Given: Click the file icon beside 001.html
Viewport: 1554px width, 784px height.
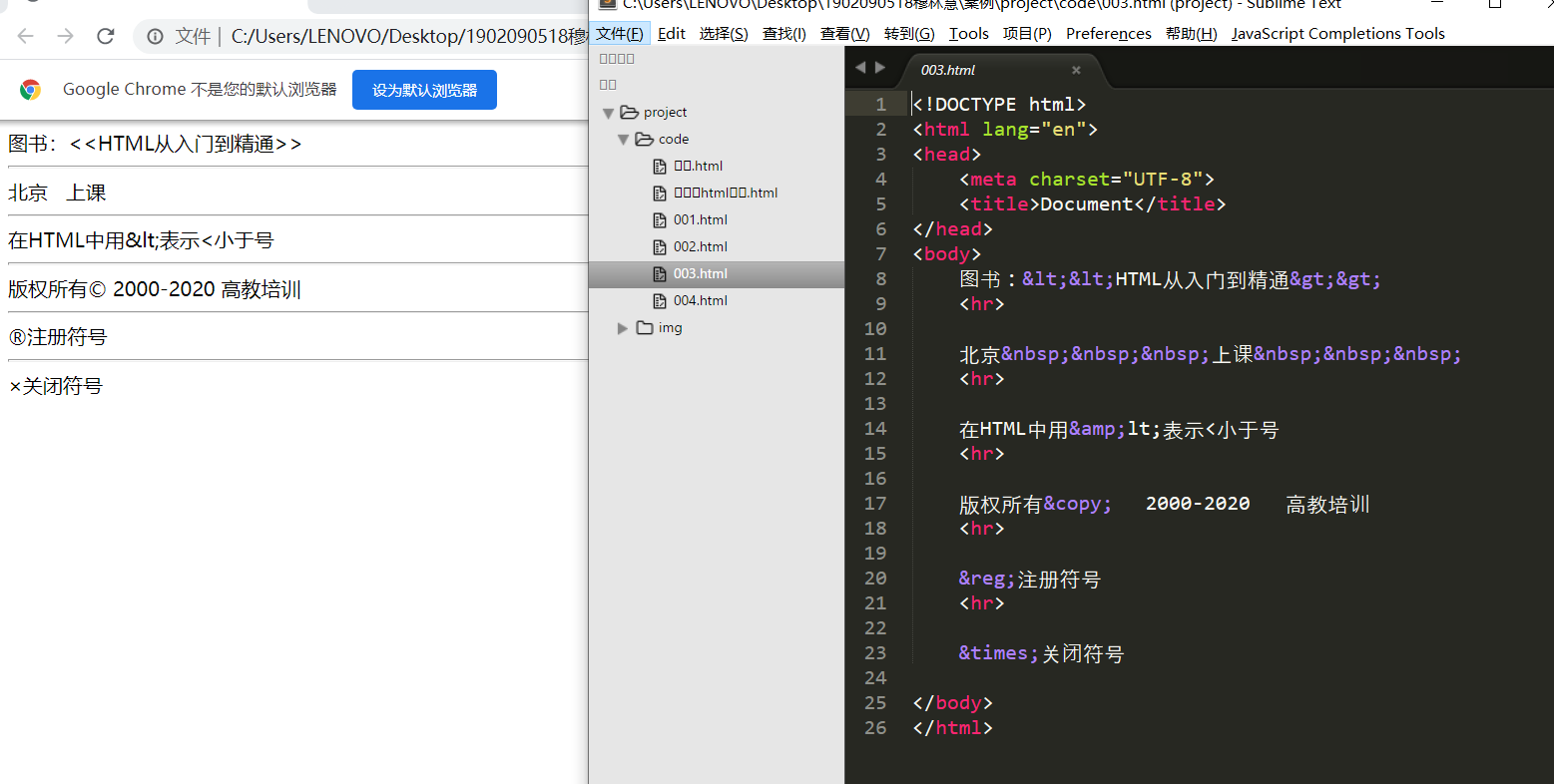Looking at the screenshot, I should [659, 220].
